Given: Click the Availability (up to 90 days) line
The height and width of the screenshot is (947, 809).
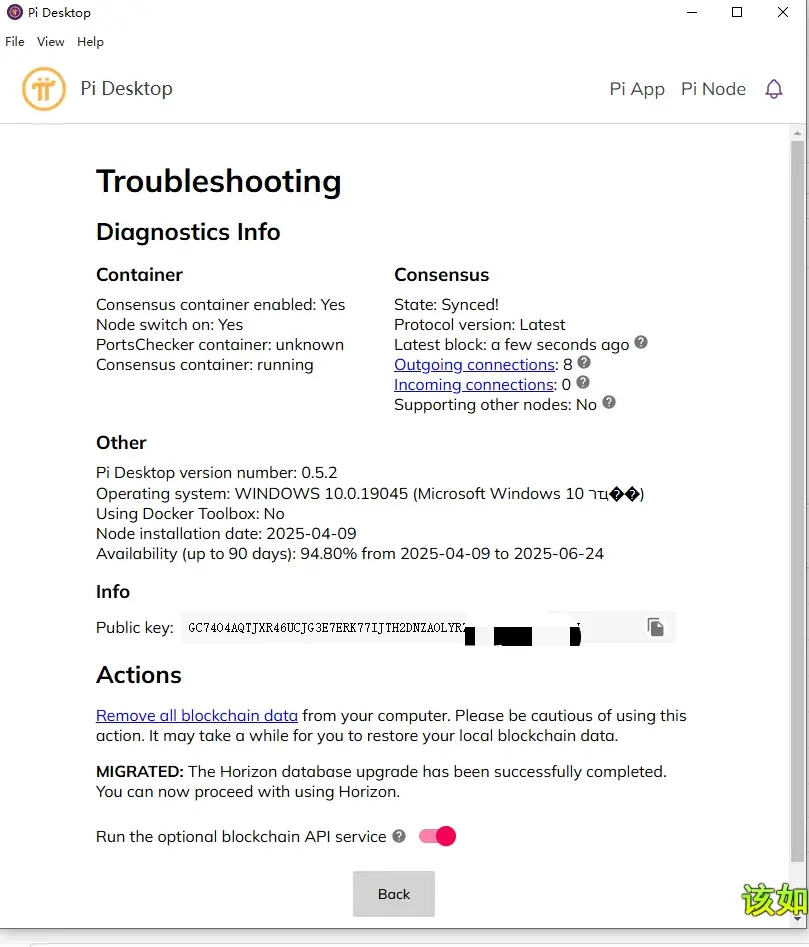Looking at the screenshot, I should click(350, 554).
